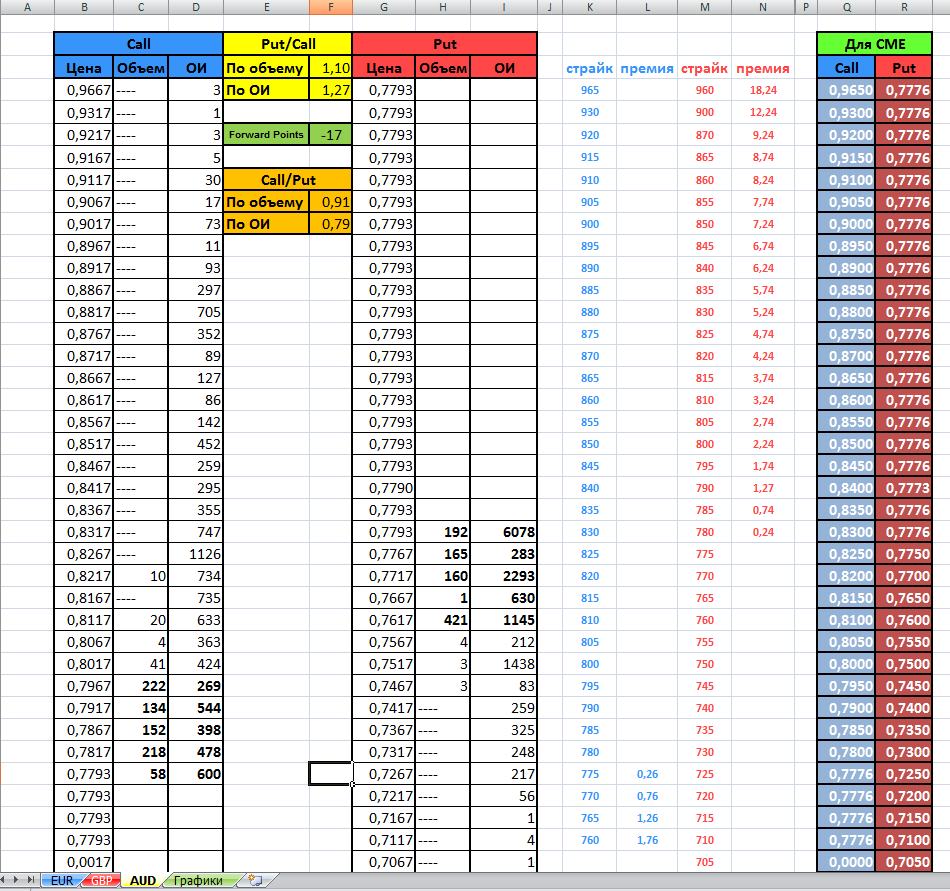950x891 pixels.
Task: Open the Графики sheet tab
Action: (198, 880)
